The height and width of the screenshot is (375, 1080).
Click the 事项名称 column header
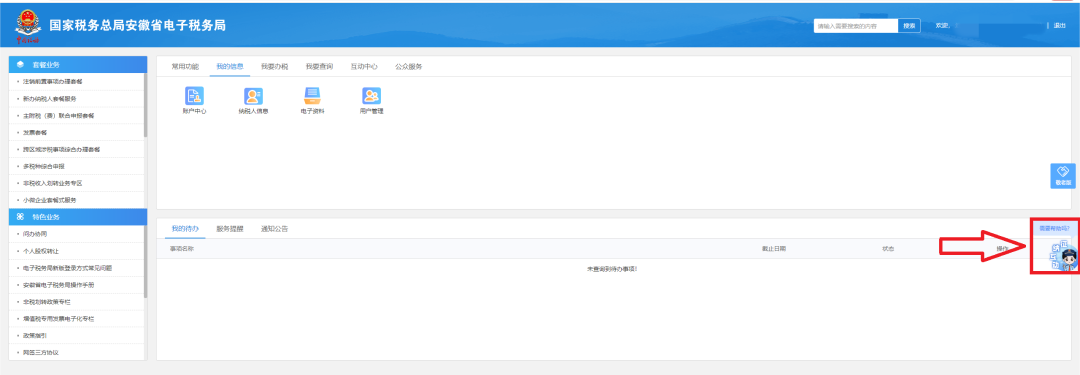coord(181,248)
